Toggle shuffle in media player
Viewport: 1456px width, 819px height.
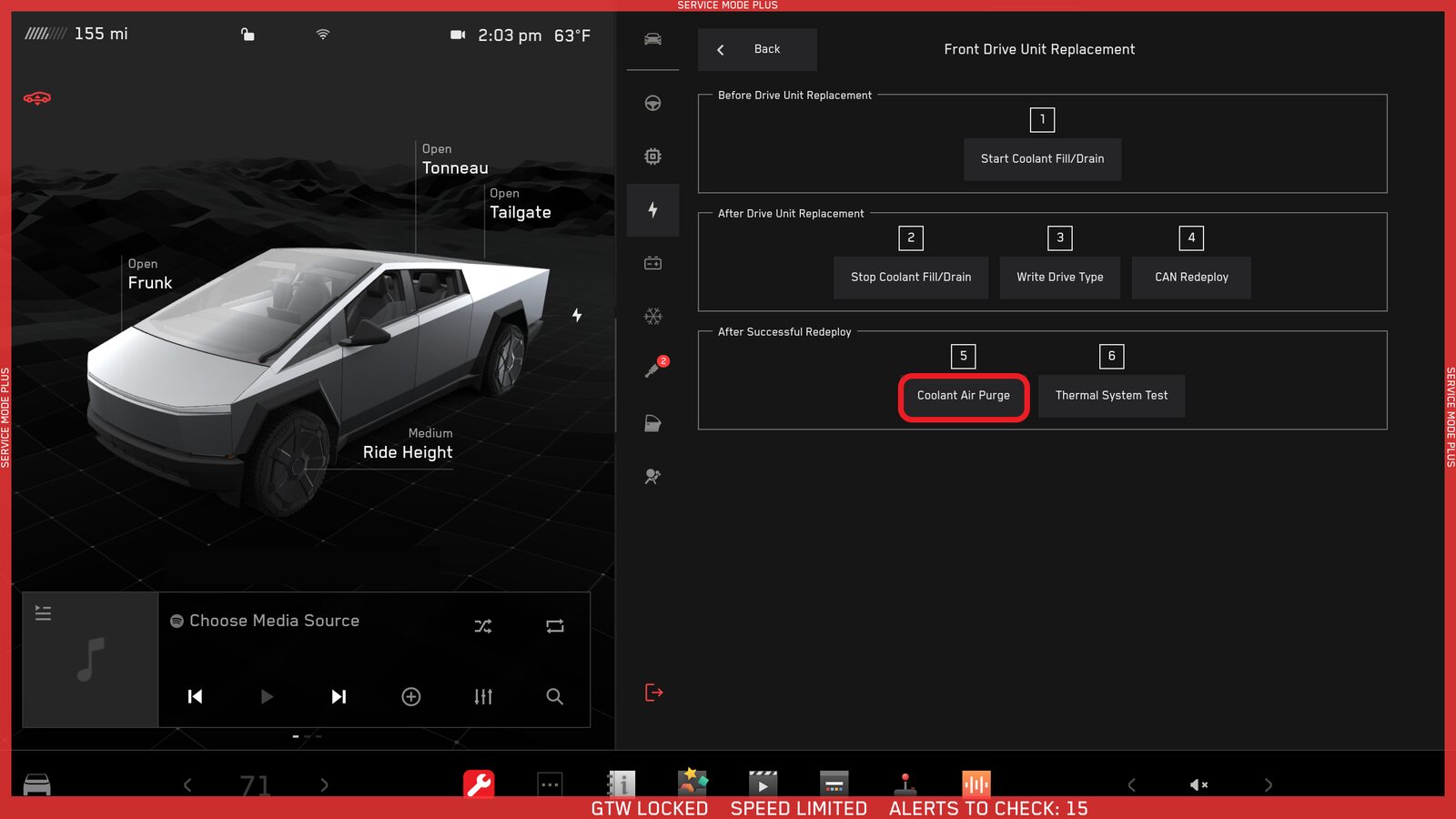pyautogui.click(x=483, y=626)
